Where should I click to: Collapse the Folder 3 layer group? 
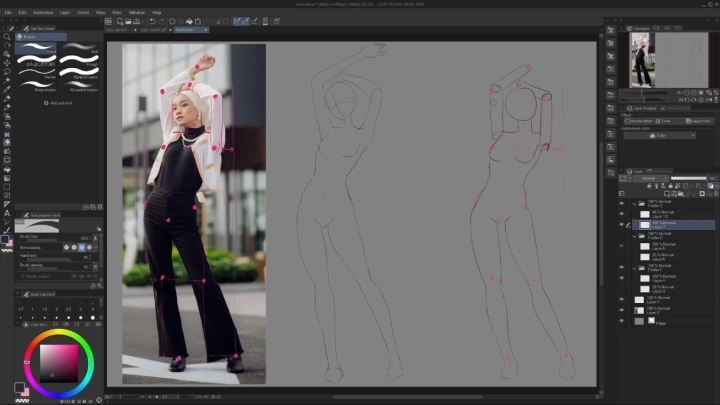634,202
